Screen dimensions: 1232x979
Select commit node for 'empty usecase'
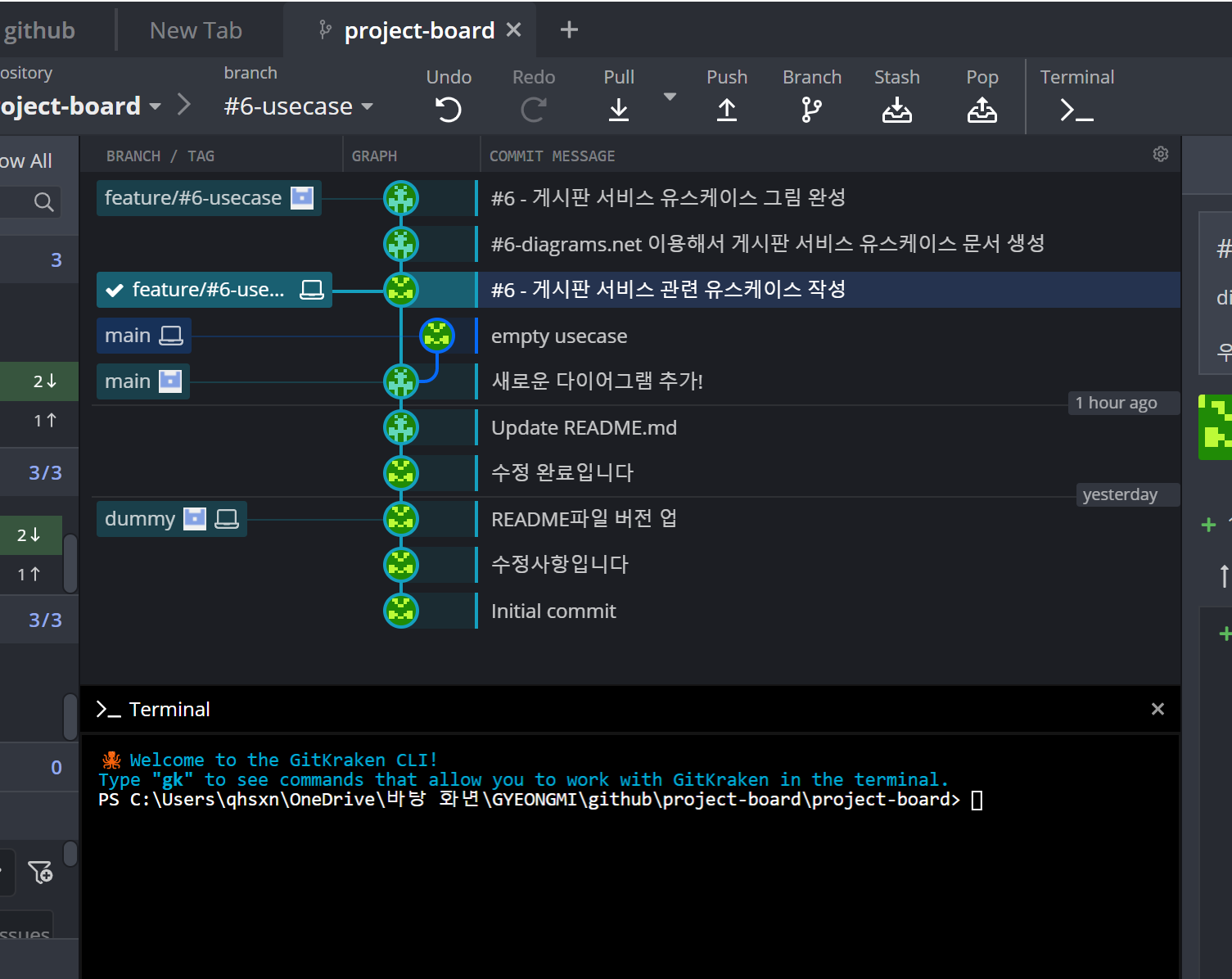(437, 336)
